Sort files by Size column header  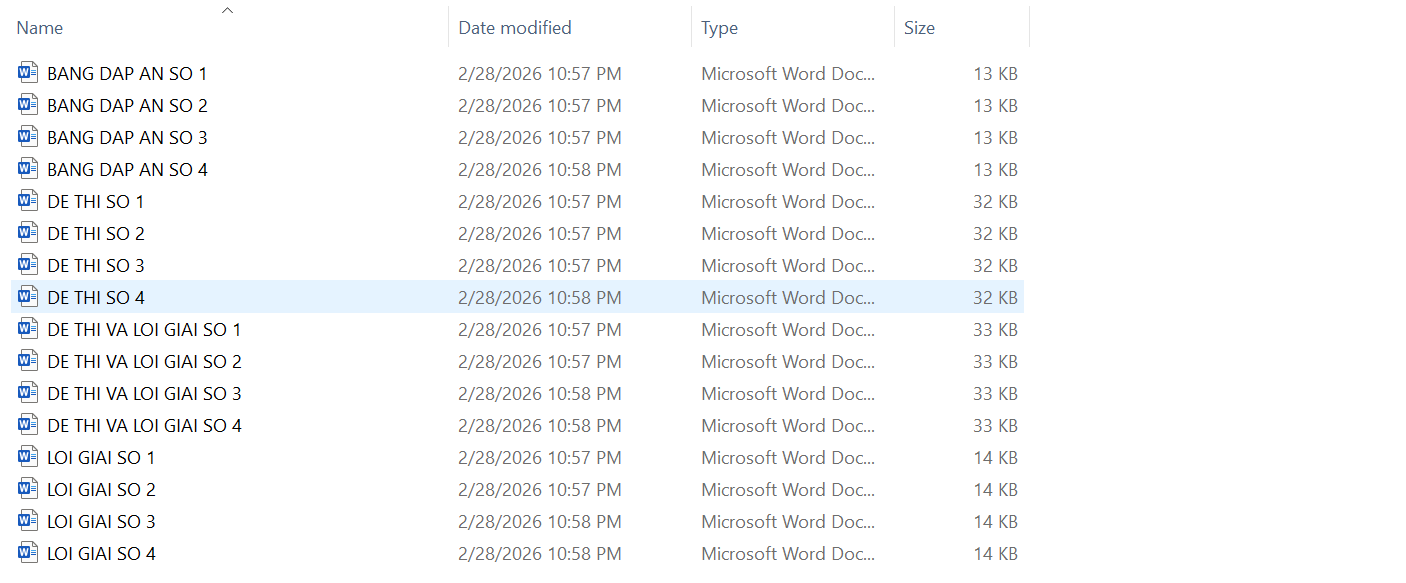coord(919,28)
